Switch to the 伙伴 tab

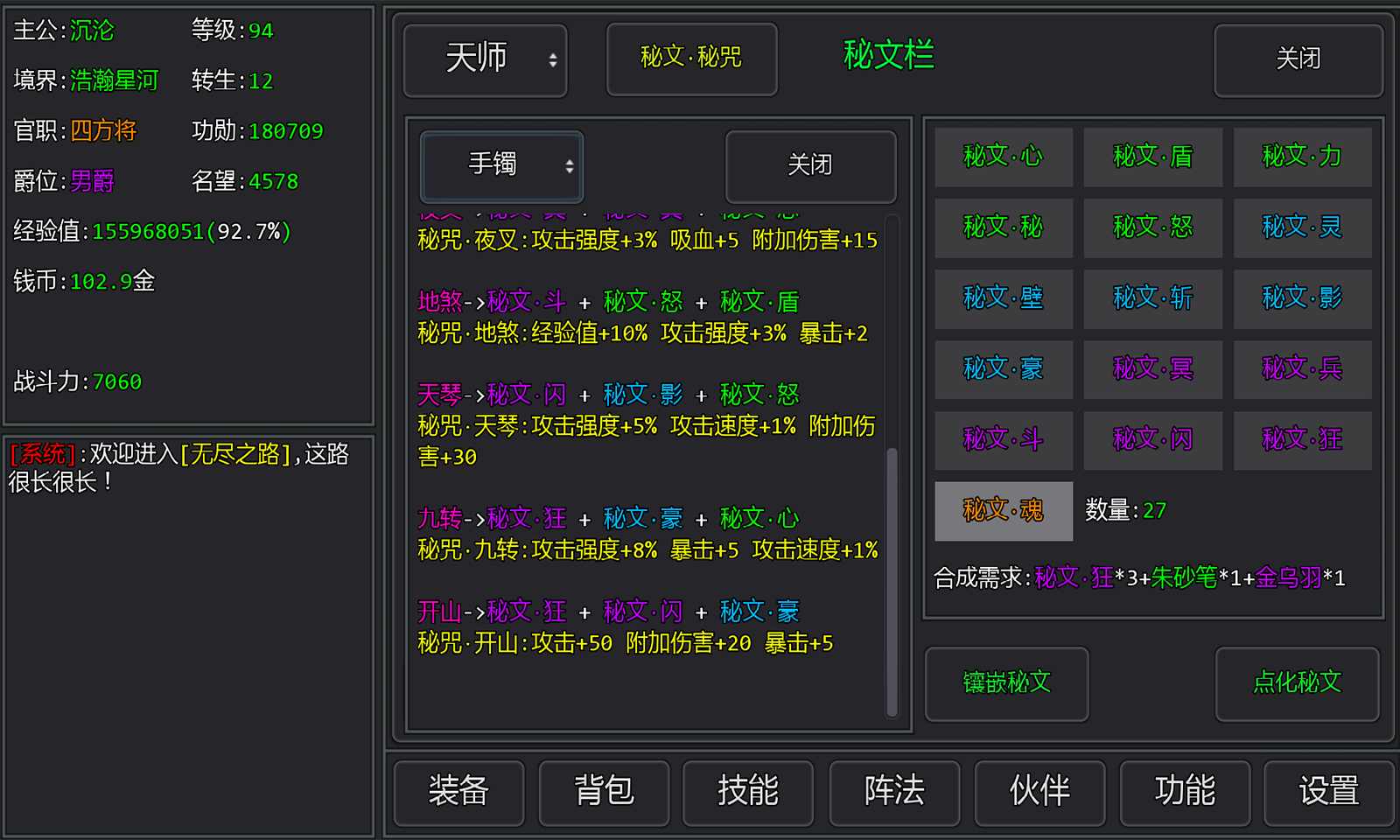coord(1039,792)
